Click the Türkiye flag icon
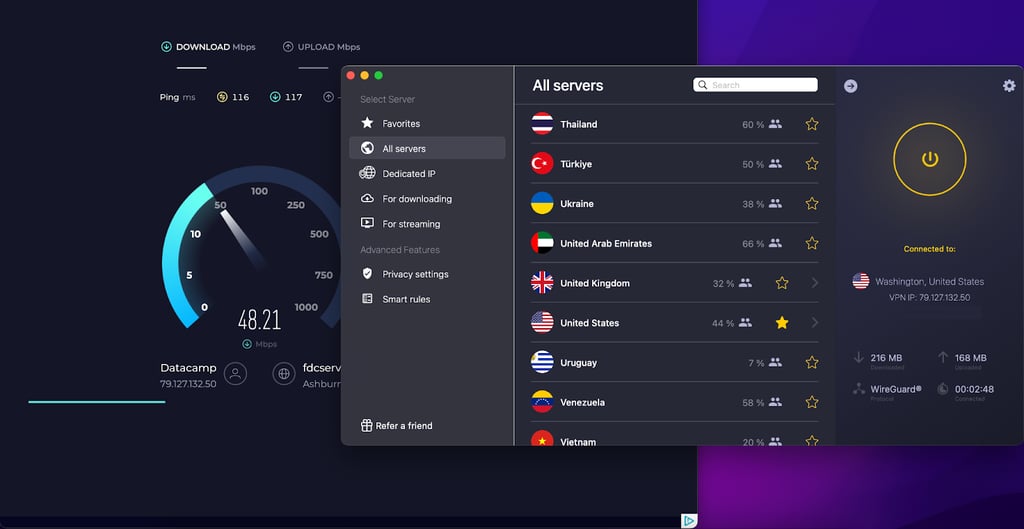Screen dimensions: 1024x529 click(x=542, y=163)
